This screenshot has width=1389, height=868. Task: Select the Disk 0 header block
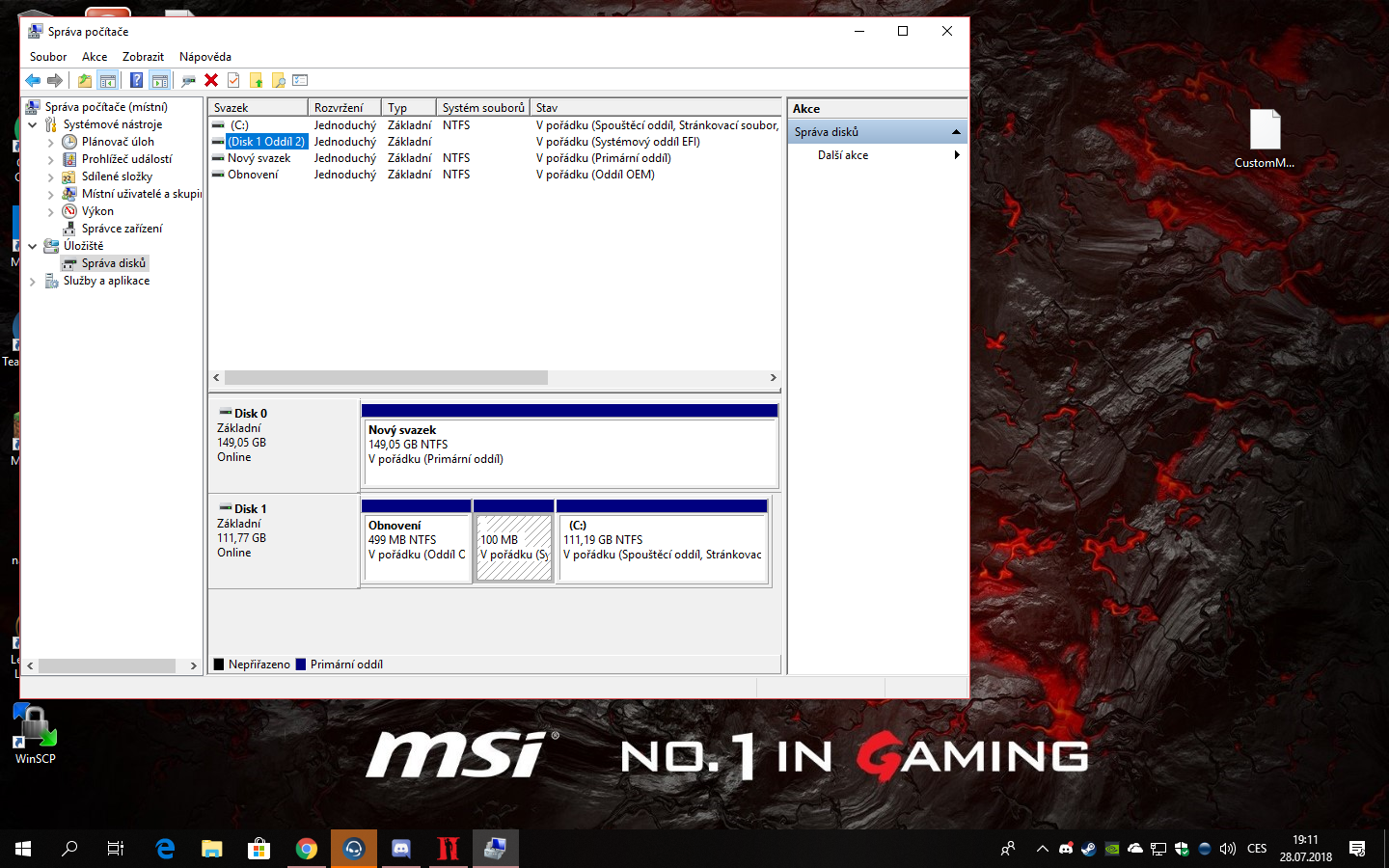coord(285,446)
